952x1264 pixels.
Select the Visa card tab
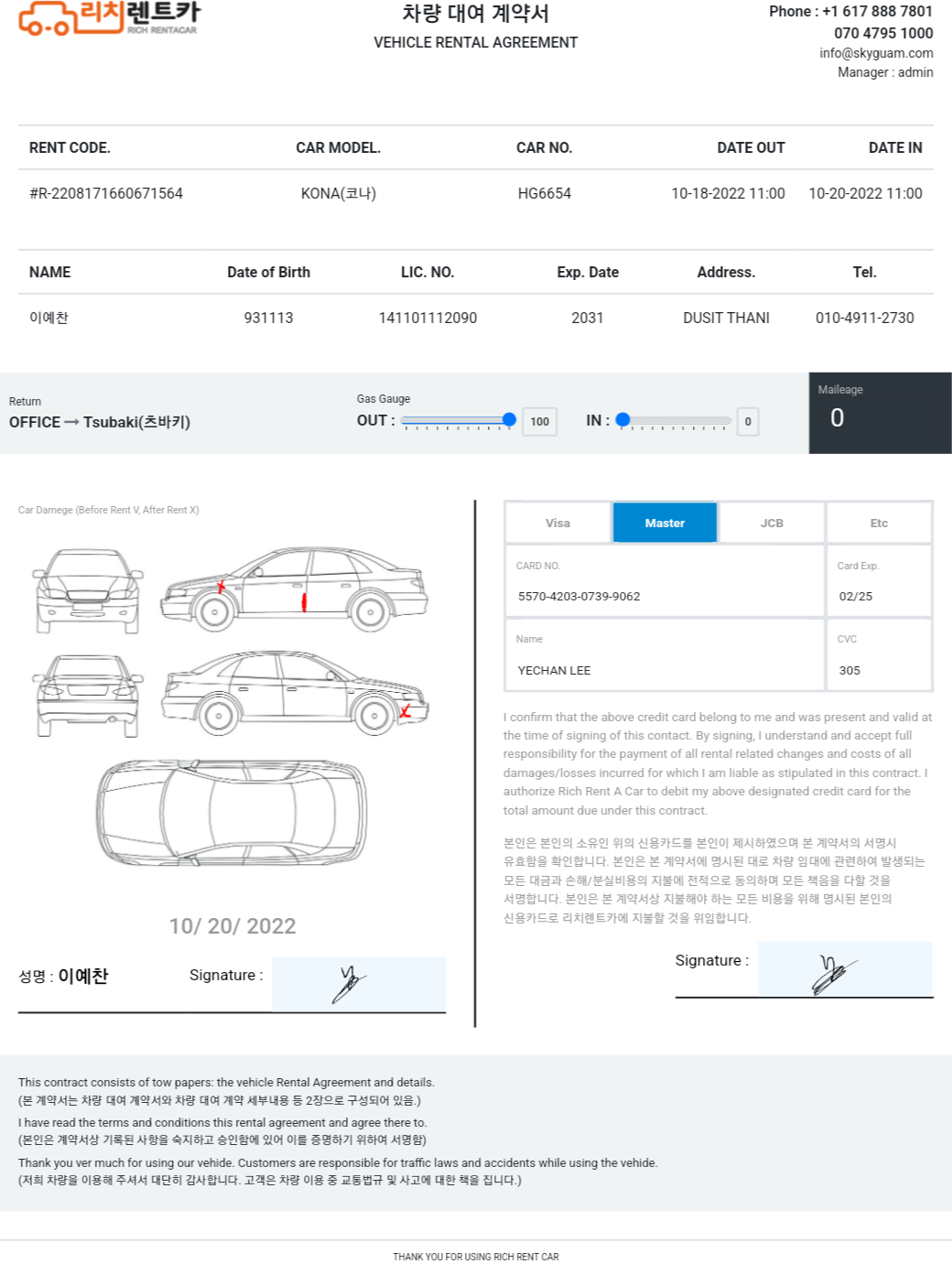557,523
